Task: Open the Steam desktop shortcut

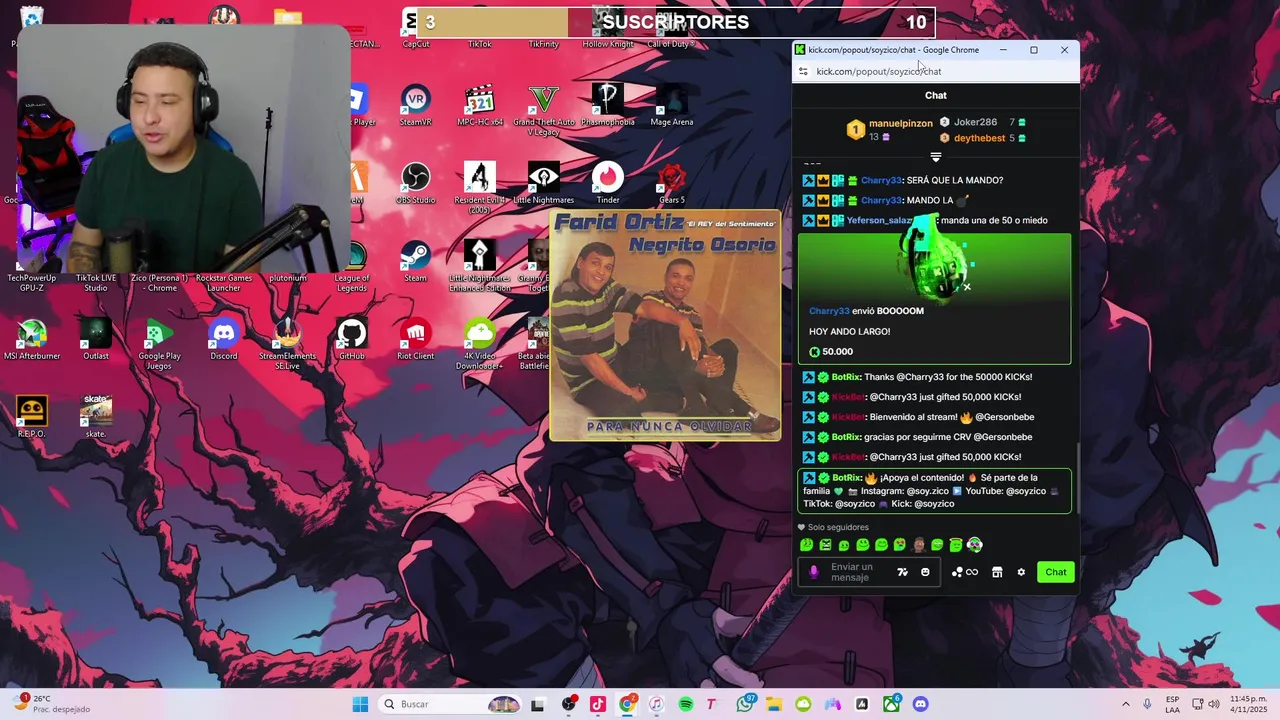Action: 415,262
